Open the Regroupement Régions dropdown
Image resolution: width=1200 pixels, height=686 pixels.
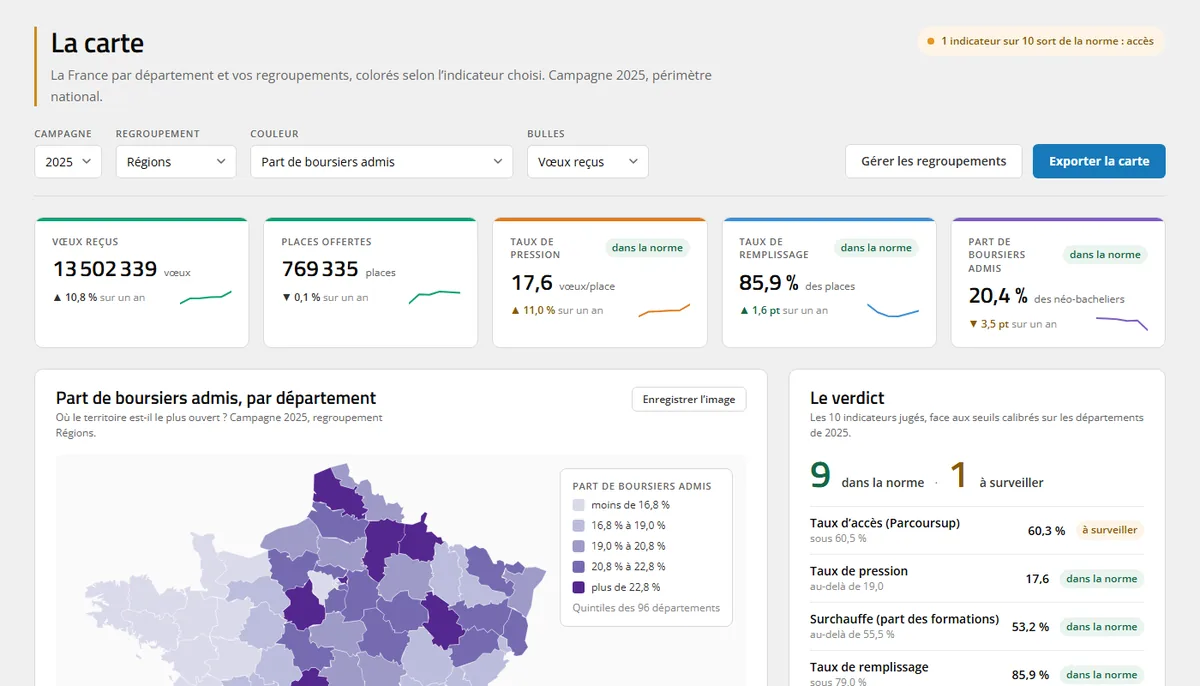(176, 162)
